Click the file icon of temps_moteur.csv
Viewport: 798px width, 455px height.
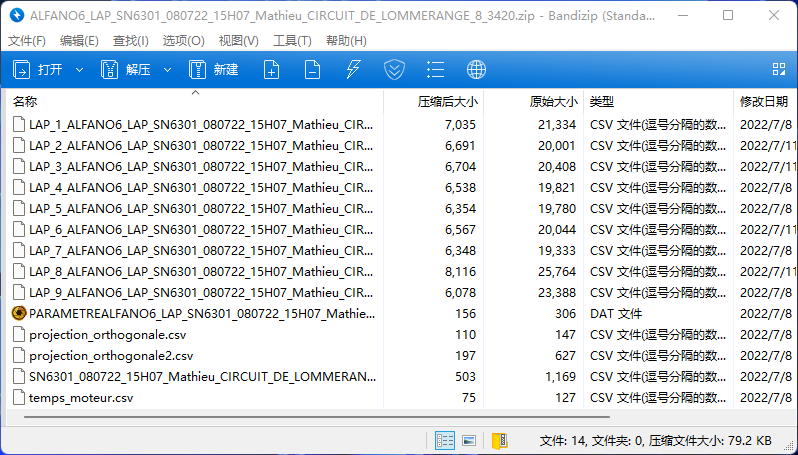pyautogui.click(x=19, y=398)
